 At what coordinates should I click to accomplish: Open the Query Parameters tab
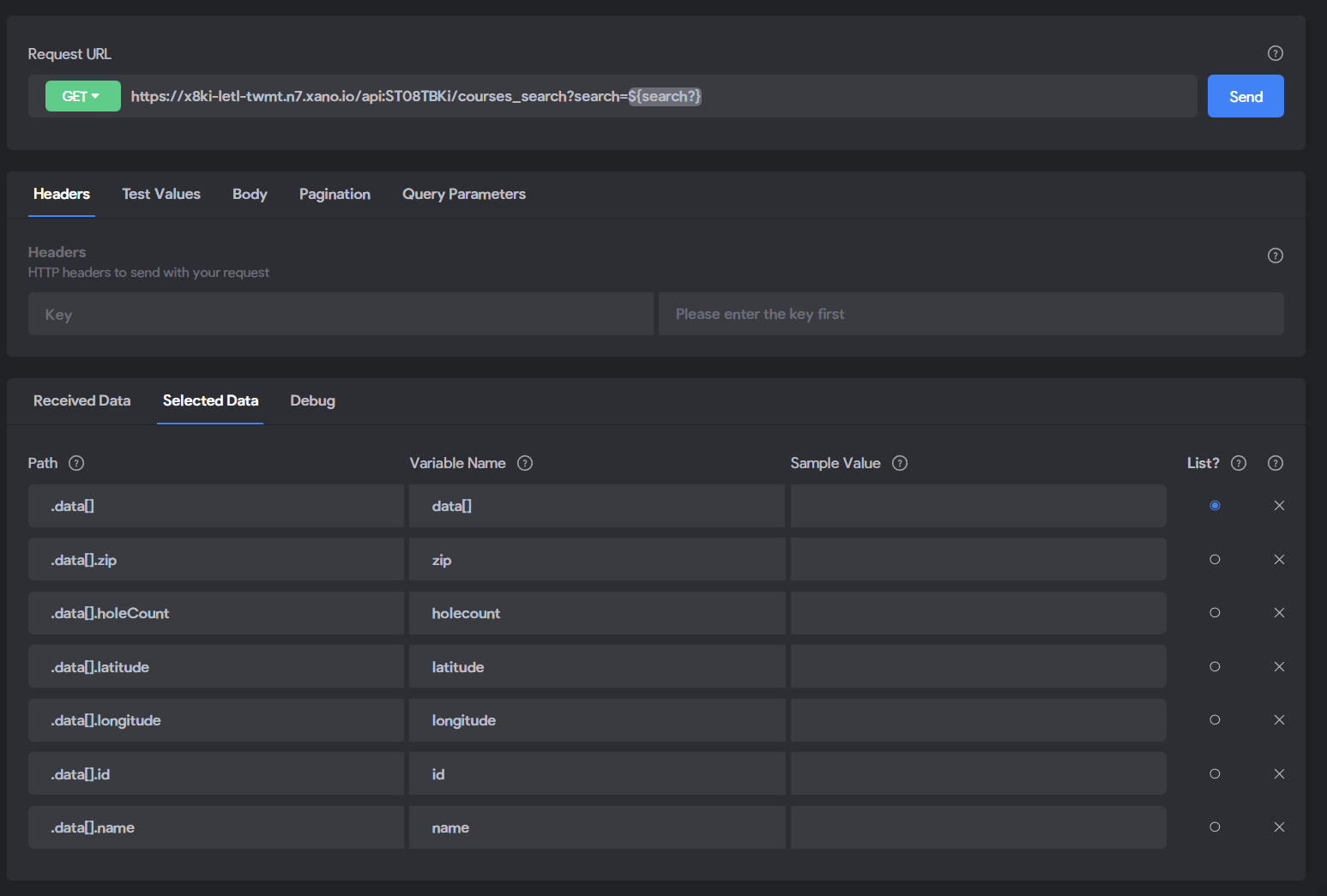[464, 194]
